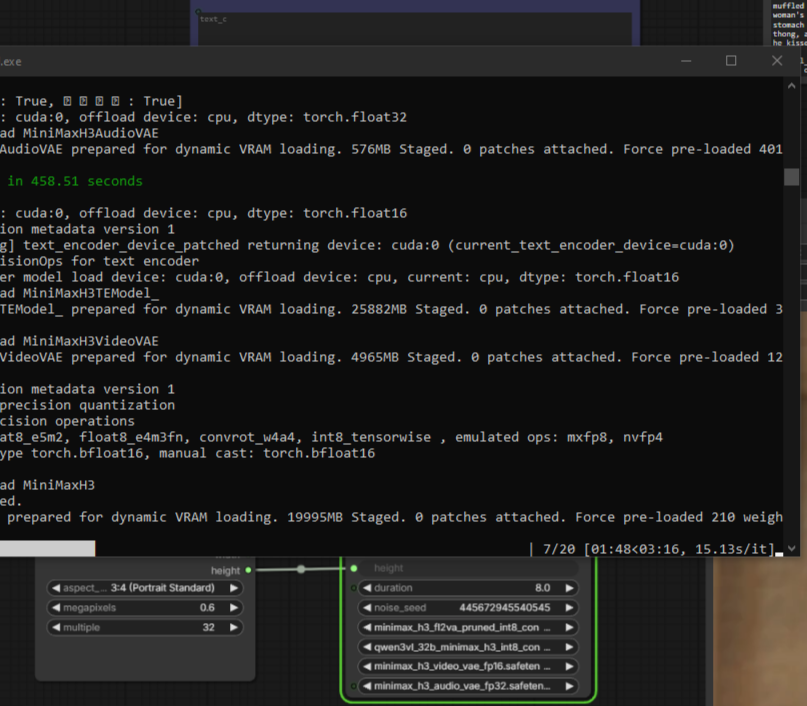807x706 pixels.
Task: Select previous minimax_h3_video_vae file
Action: click(x=367, y=666)
